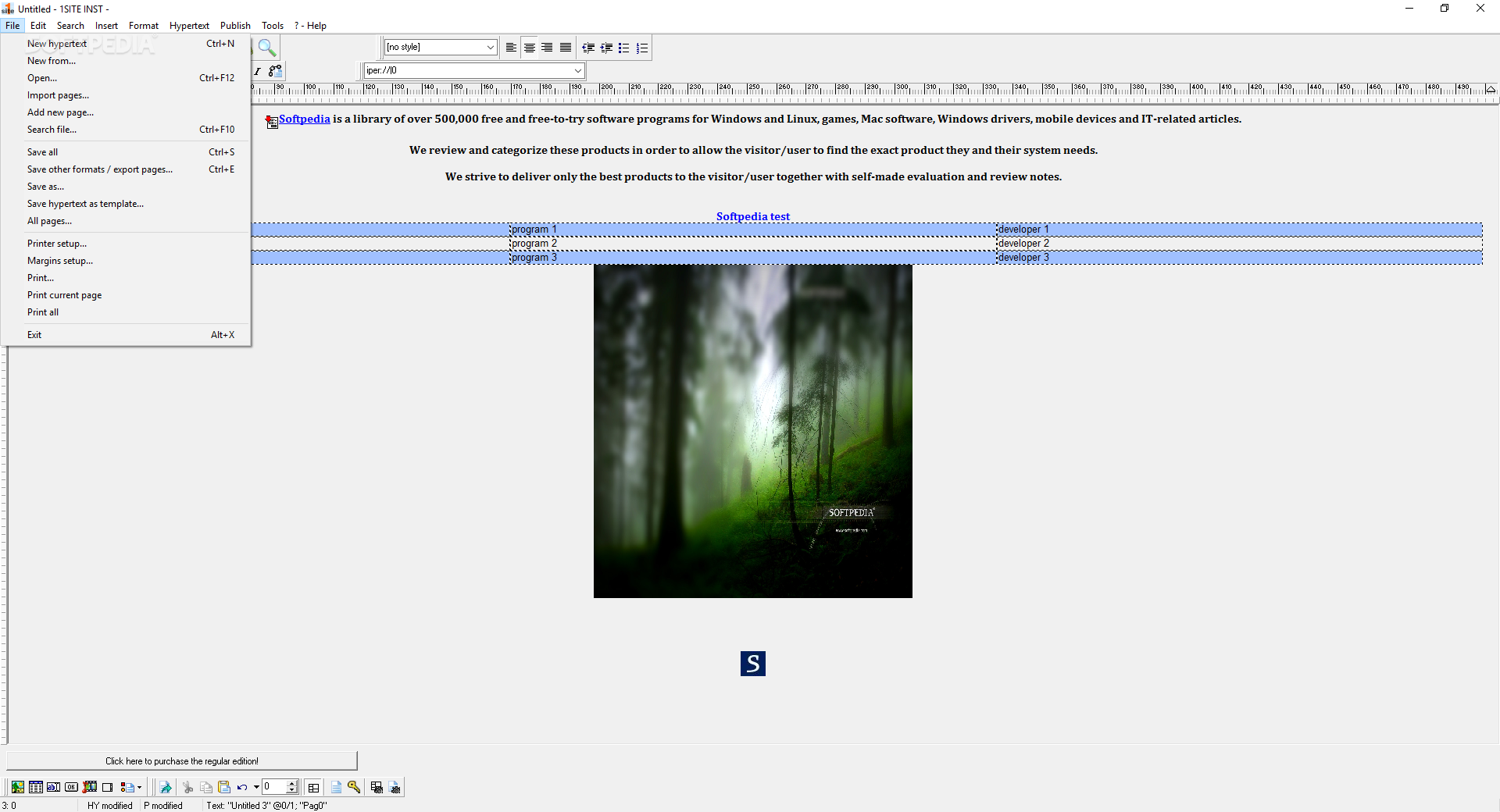Click the blue arrow page icon
Image resolution: width=1500 pixels, height=812 pixels.
[x=166, y=787]
